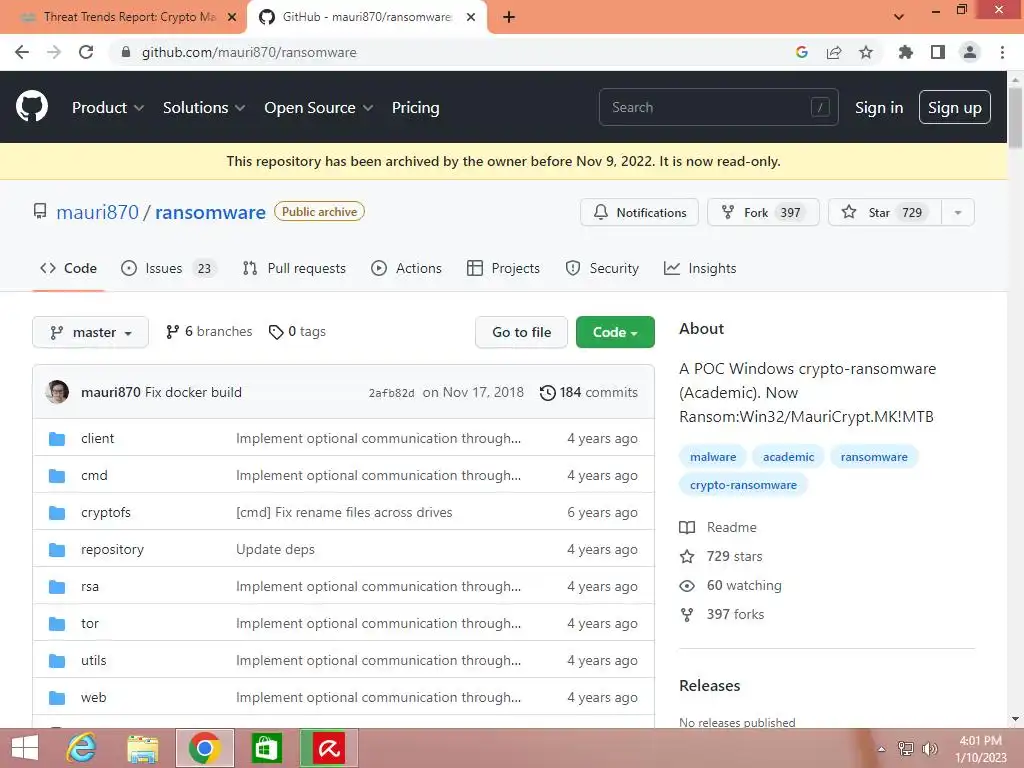Click the mauri870 commit author avatar
The height and width of the screenshot is (768, 1024).
coord(57,392)
